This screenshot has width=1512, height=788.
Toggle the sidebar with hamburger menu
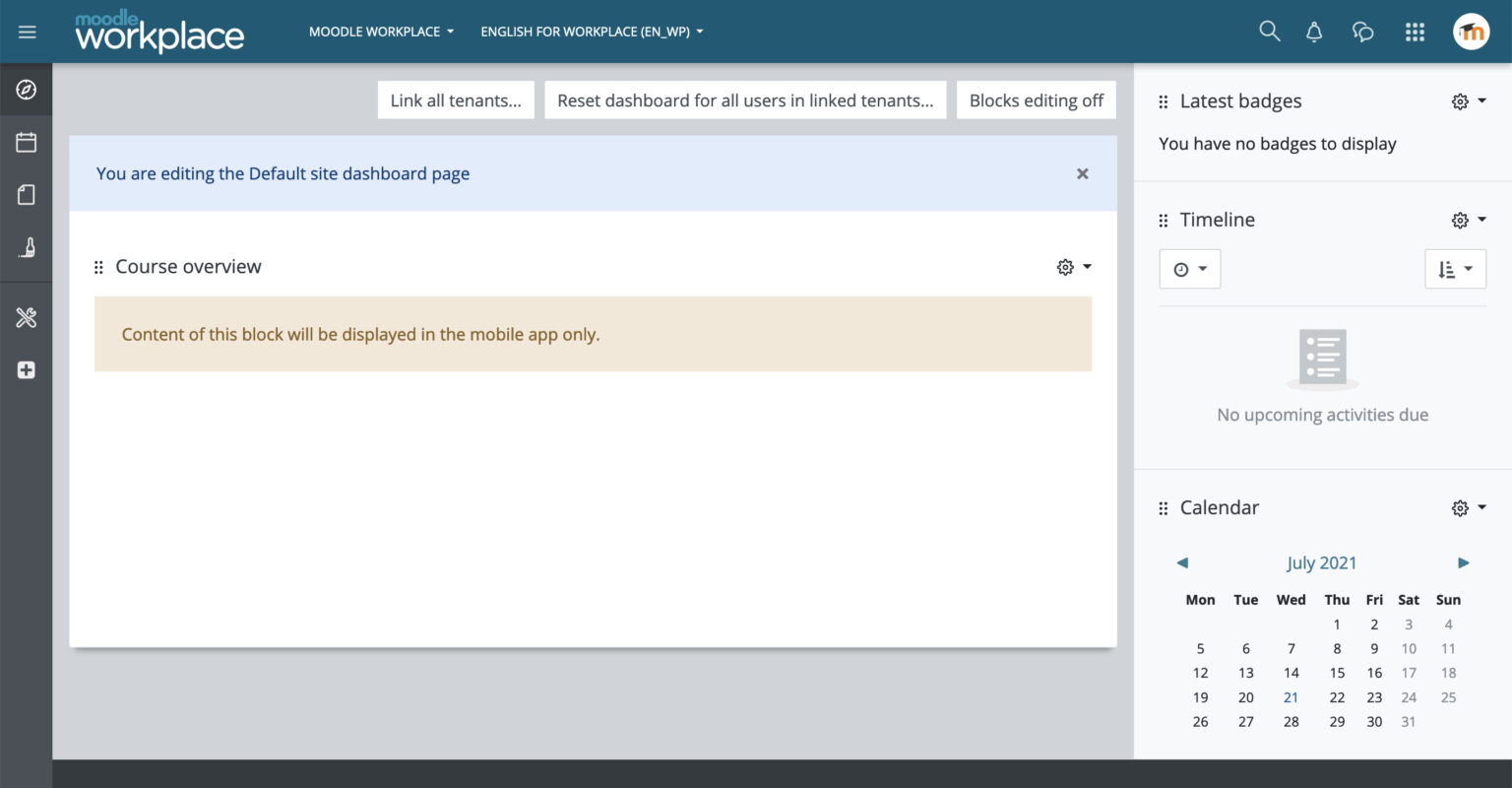27,31
